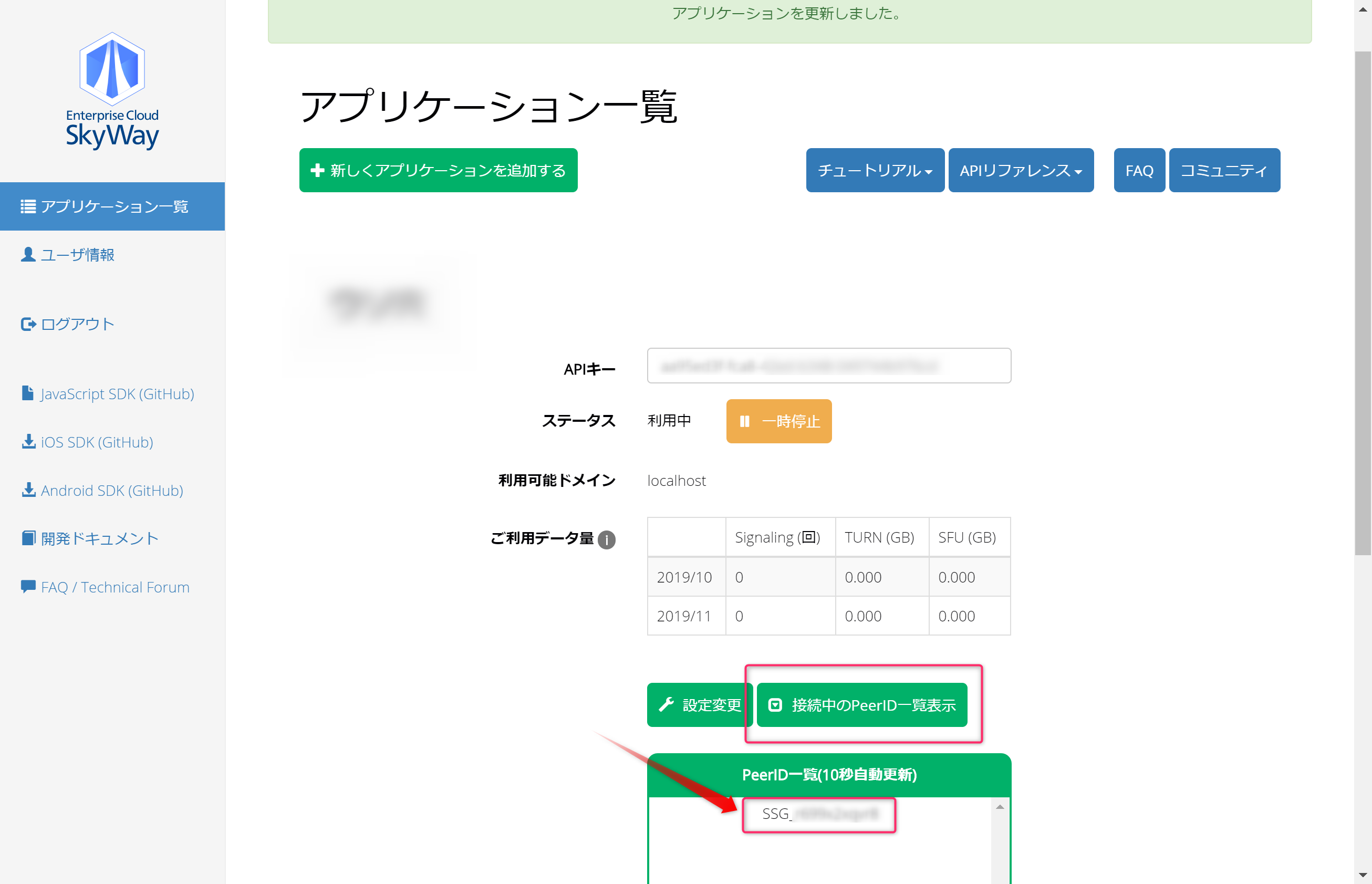Viewport: 1372px width, 884px height.
Task: Add a new application with green button
Action: click(438, 171)
